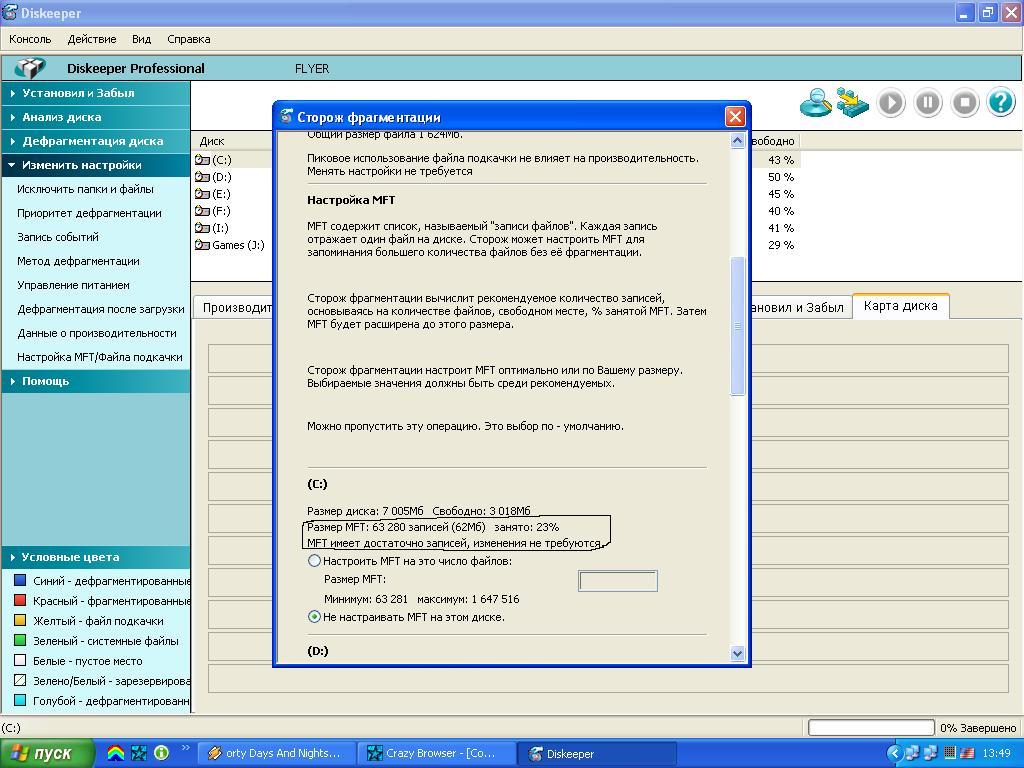Click the rainbow icon in Quick Launch
The height and width of the screenshot is (768, 1024).
click(x=116, y=753)
